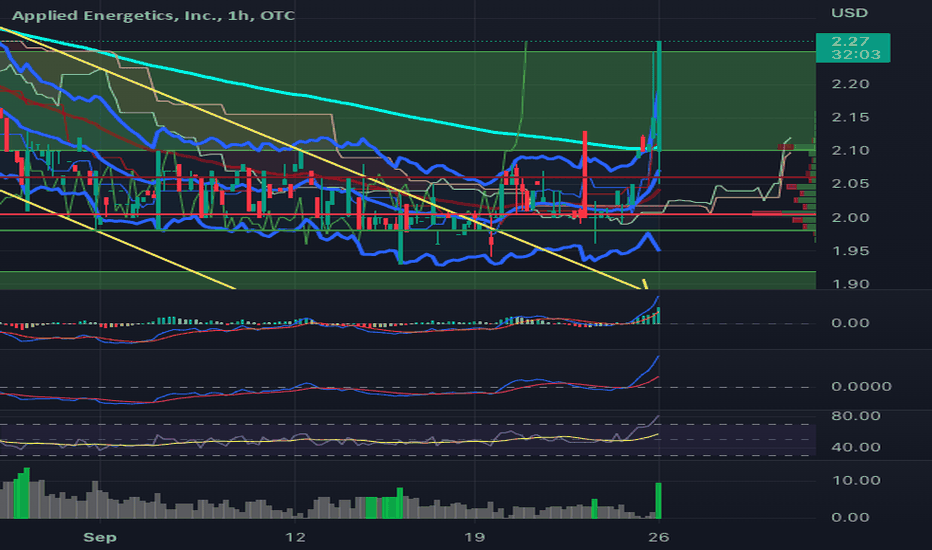Click the Sep date label on time axis
The image size is (932, 550).
click(100, 538)
